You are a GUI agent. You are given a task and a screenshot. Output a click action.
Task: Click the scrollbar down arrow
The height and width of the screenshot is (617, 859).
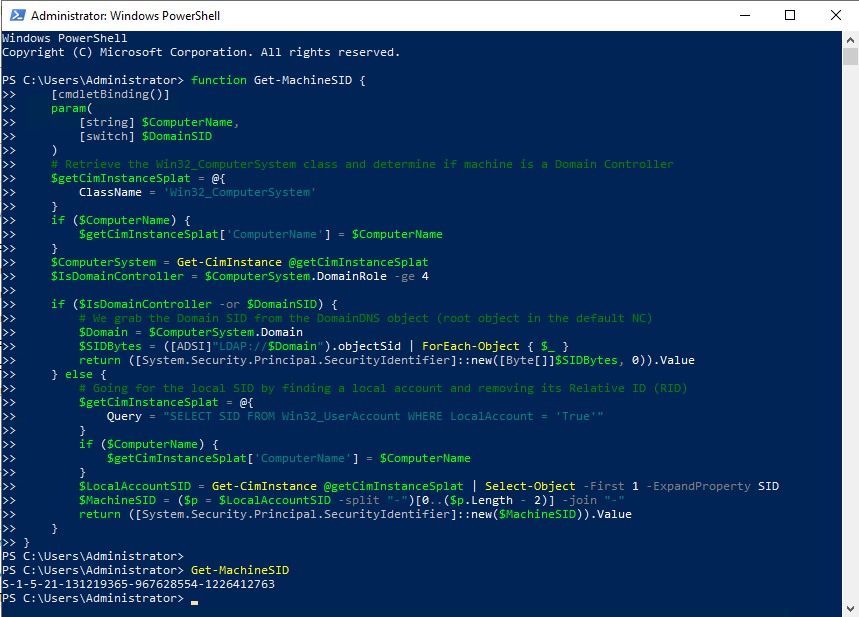(x=851, y=609)
